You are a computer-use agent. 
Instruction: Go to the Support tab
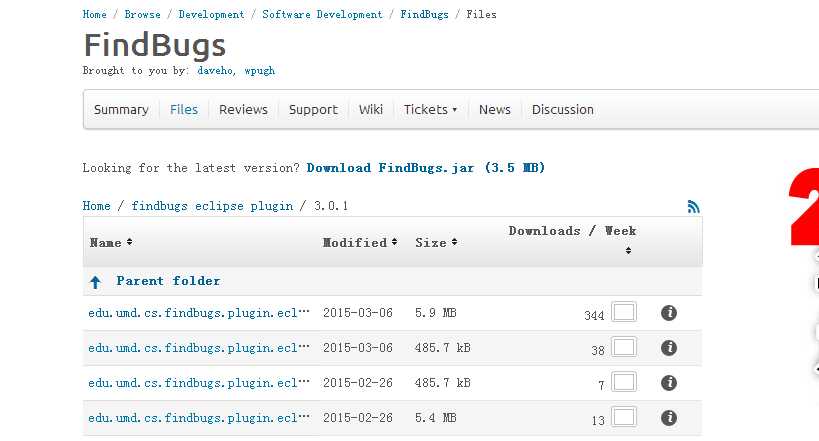(313, 110)
